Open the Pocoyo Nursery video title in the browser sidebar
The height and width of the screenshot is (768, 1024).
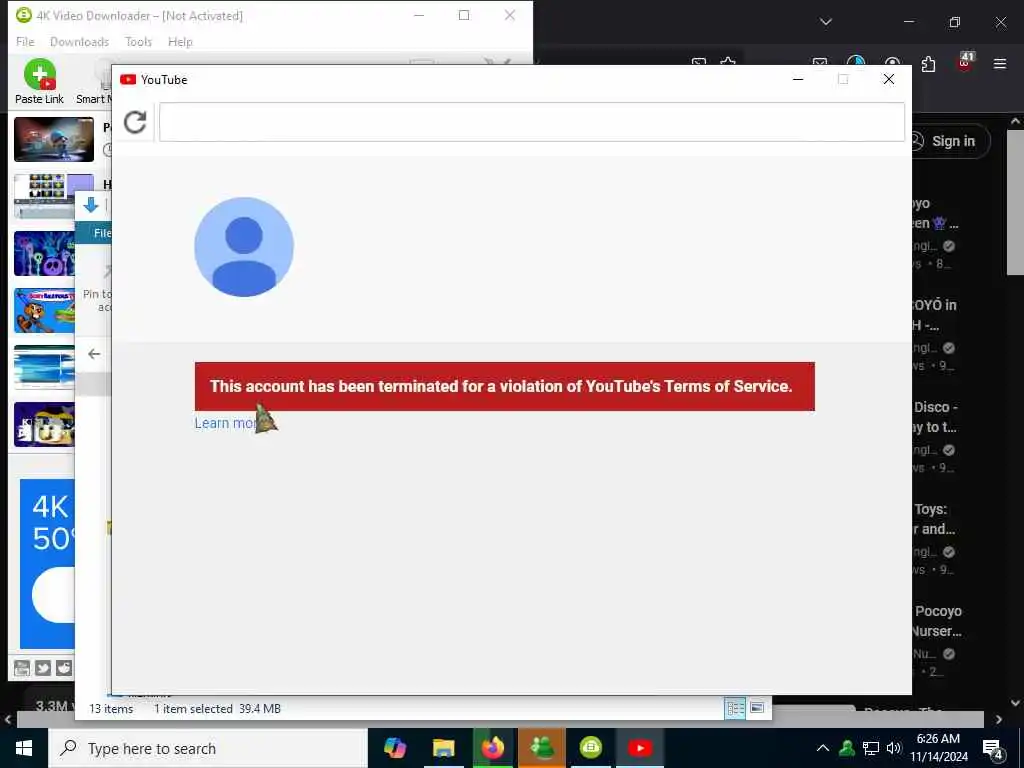(937, 621)
